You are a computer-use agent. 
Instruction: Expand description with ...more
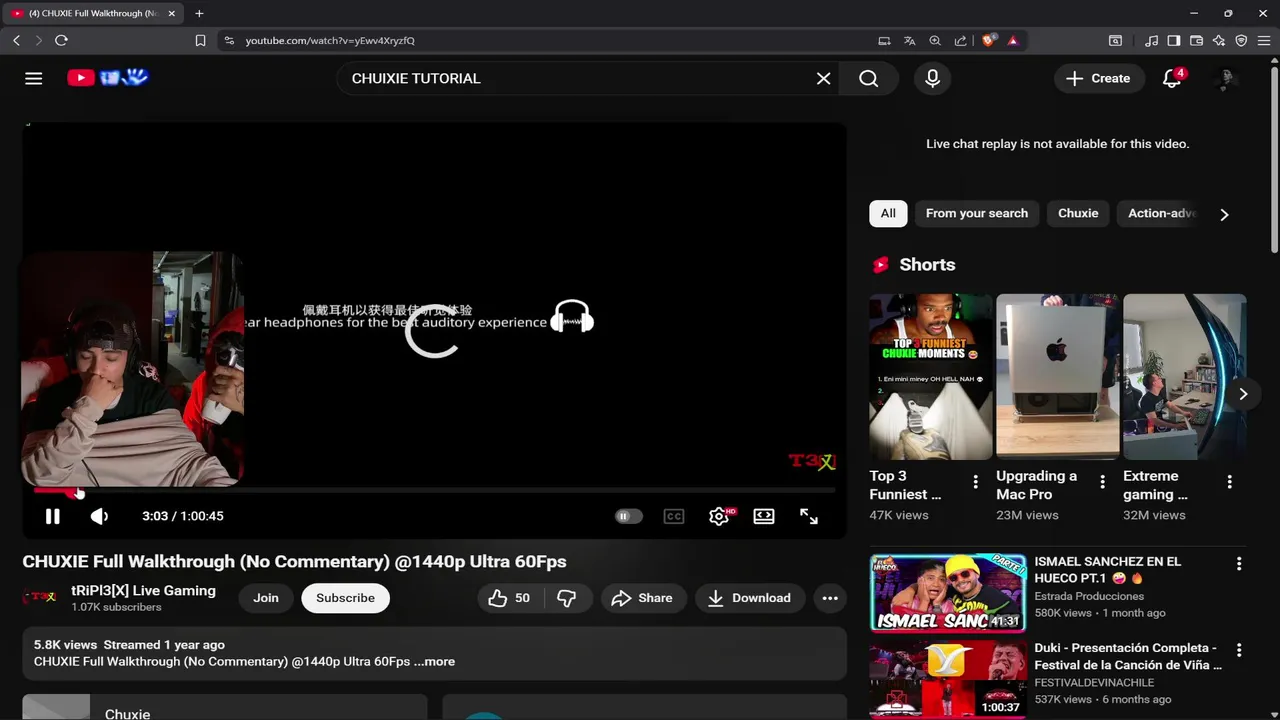[x=435, y=662]
